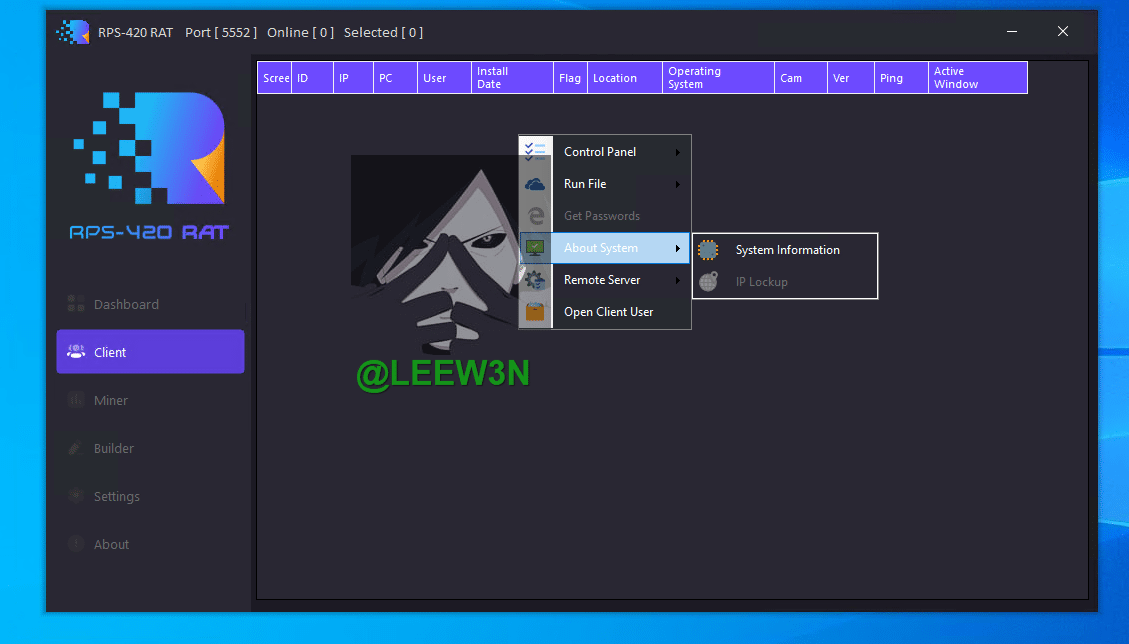Click the Miner icon in the sidebar

tap(75, 400)
